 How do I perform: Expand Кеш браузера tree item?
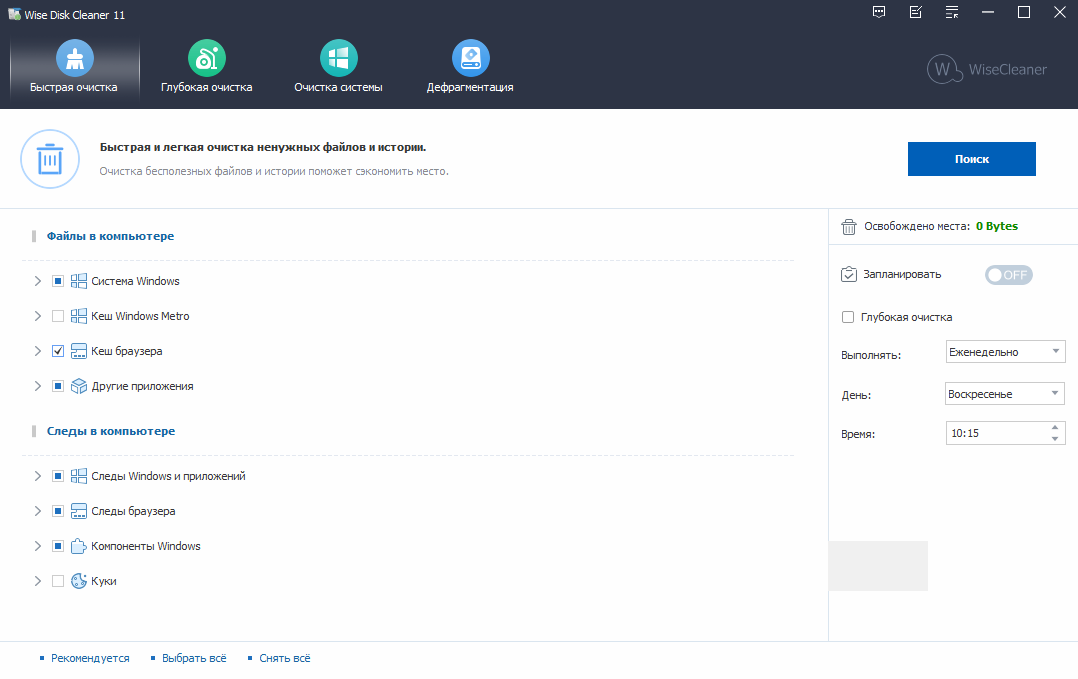pos(38,351)
